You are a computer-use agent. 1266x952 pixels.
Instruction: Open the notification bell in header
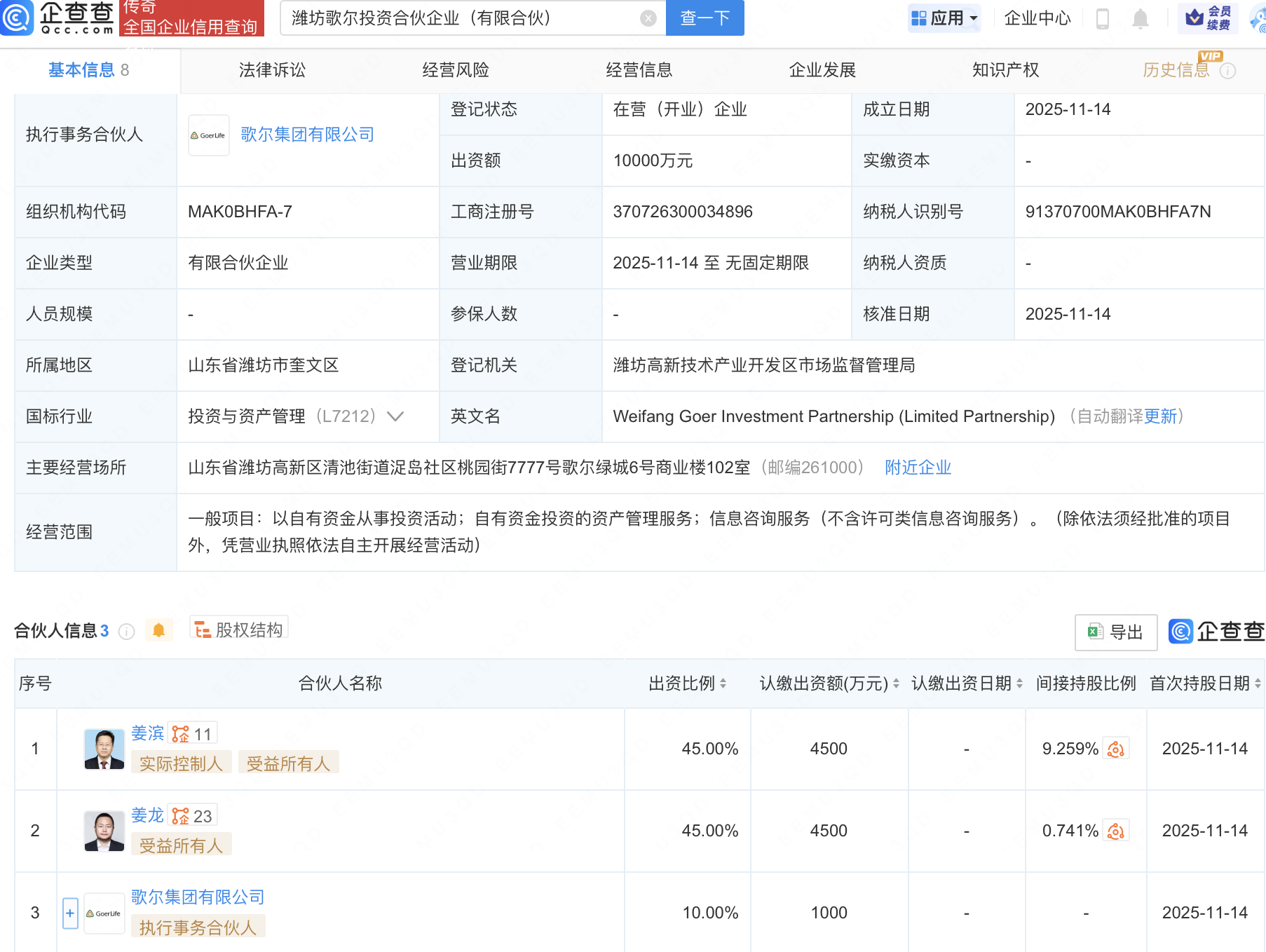point(1141,19)
